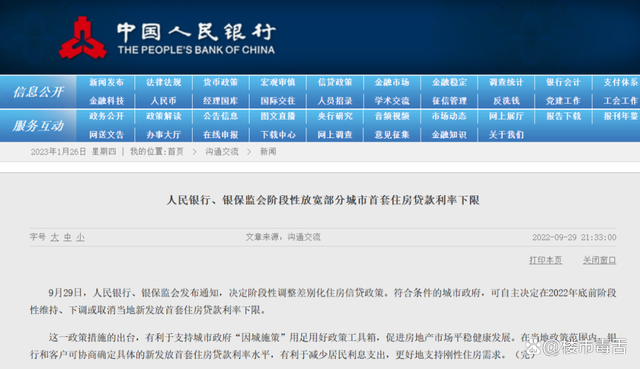The width and height of the screenshot is (640, 369).
Task: Open 市场动态 menu item
Action: pos(449,116)
